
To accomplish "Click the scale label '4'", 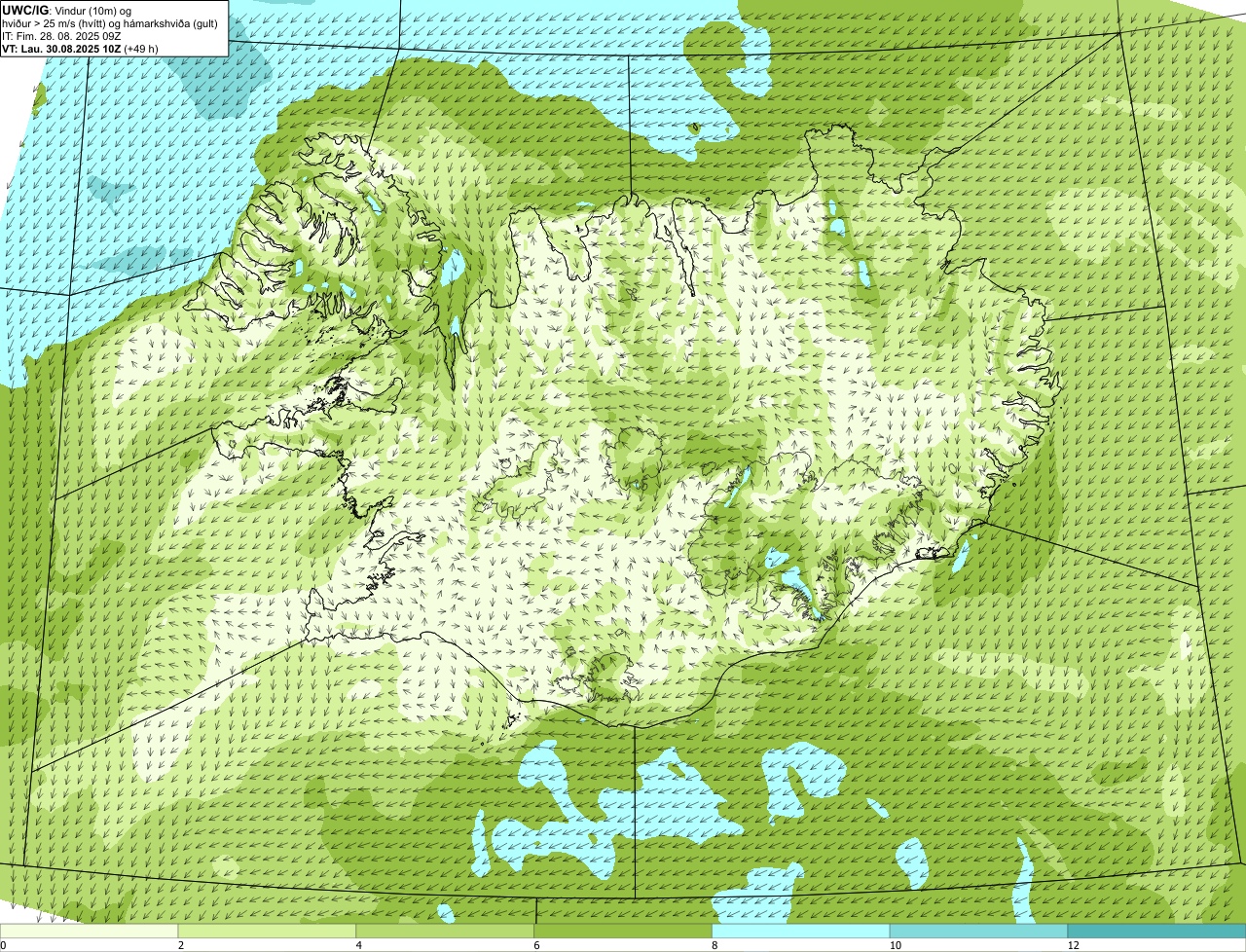I will tap(359, 945).
